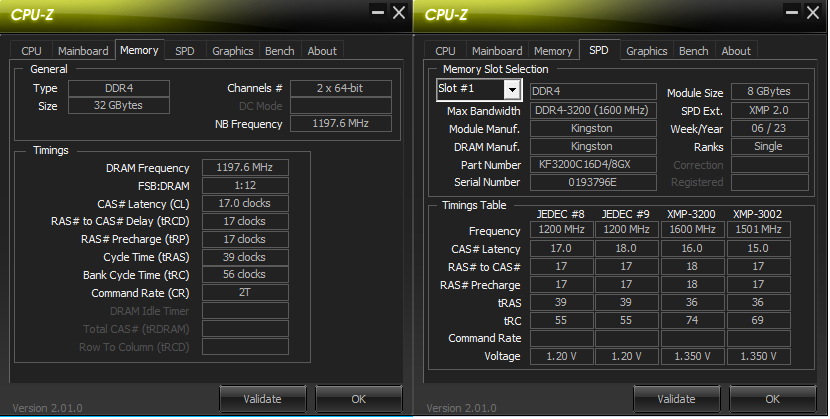Image resolution: width=830 pixels, height=419 pixels.
Task: Click the DRAM Manuf. Kingston field
Action: pos(593,147)
